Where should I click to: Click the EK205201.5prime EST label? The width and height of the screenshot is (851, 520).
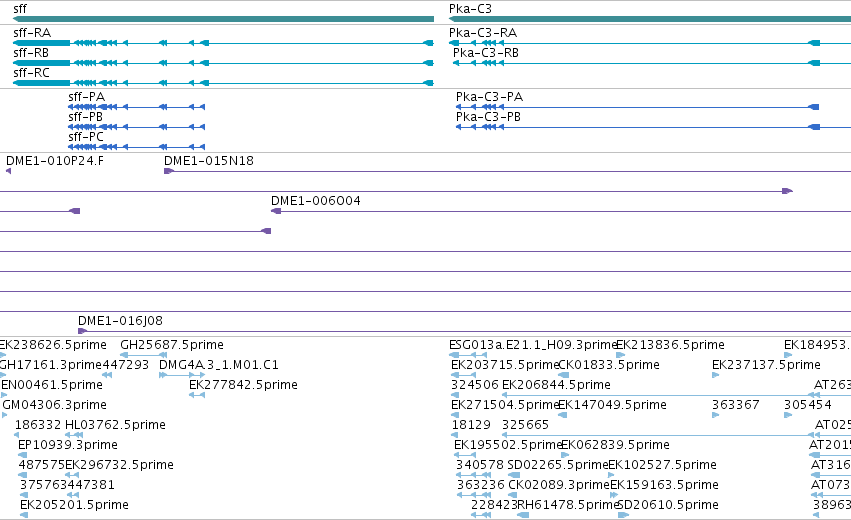pyautogui.click(x=74, y=505)
